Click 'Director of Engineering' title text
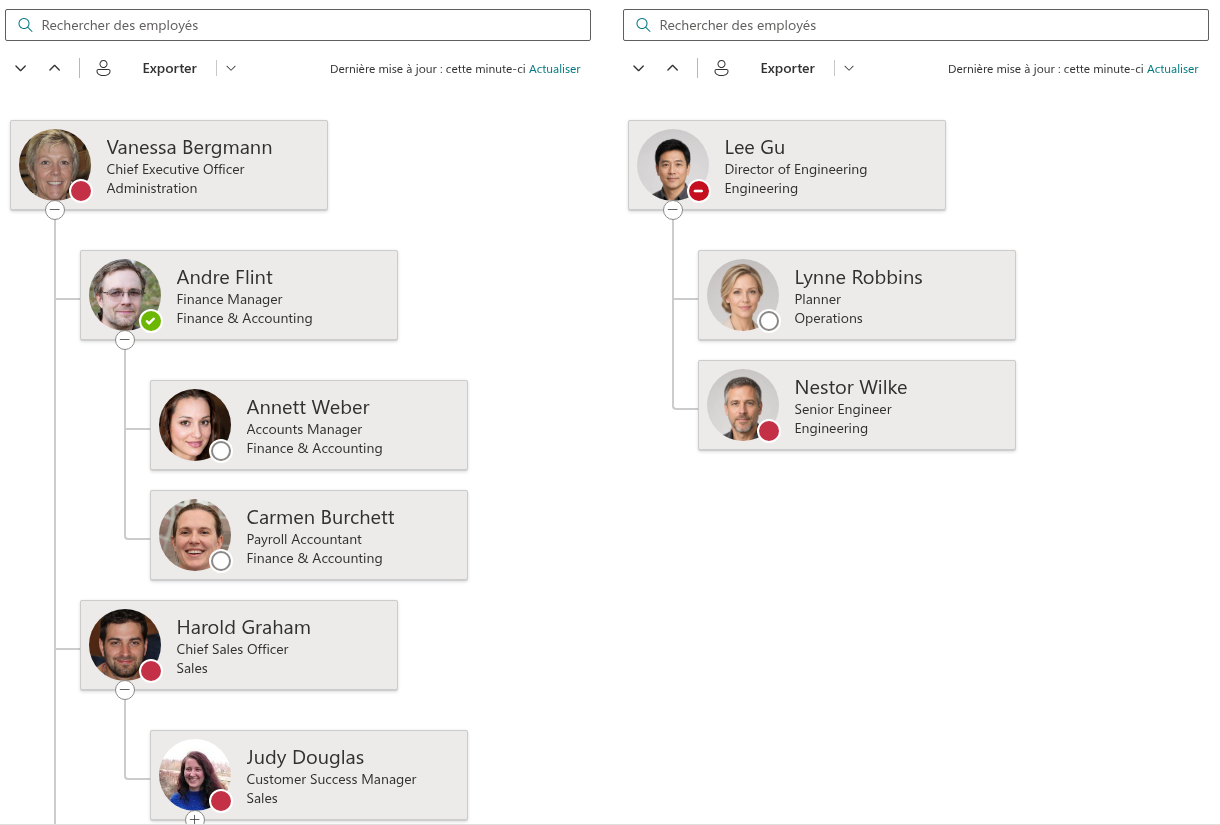Screen dimensions: 1220x825 click(x=796, y=169)
